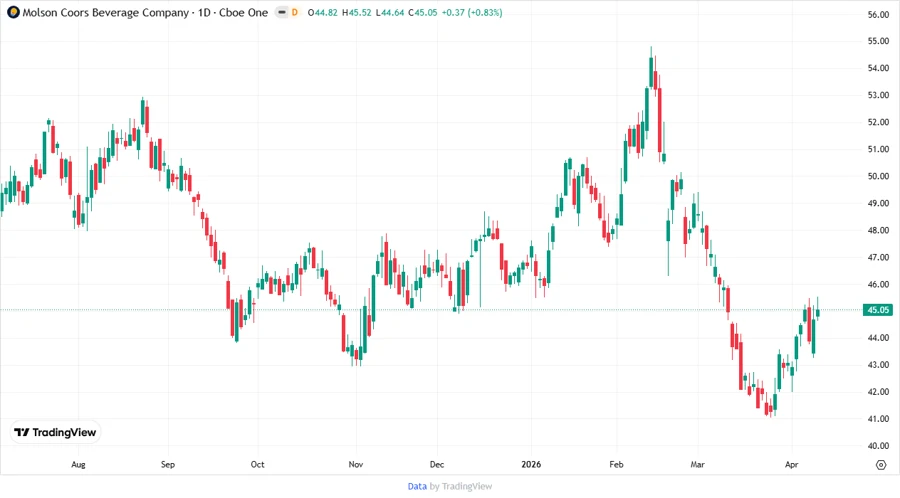Click the 2026 label on time axis
Screen dimensions: 900x498
coord(531,464)
